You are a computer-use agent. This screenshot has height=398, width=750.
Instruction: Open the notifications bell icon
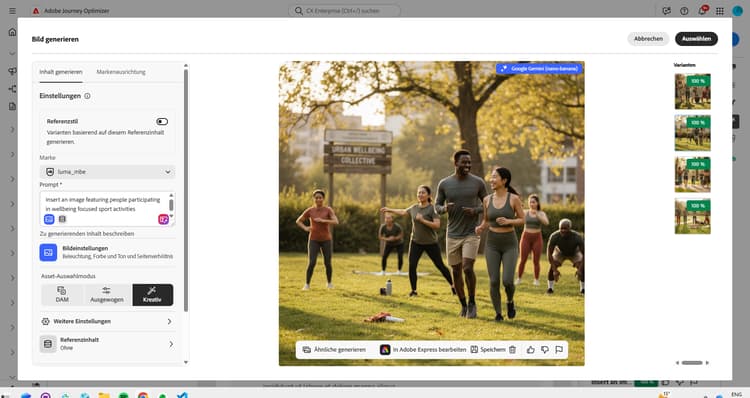click(702, 11)
